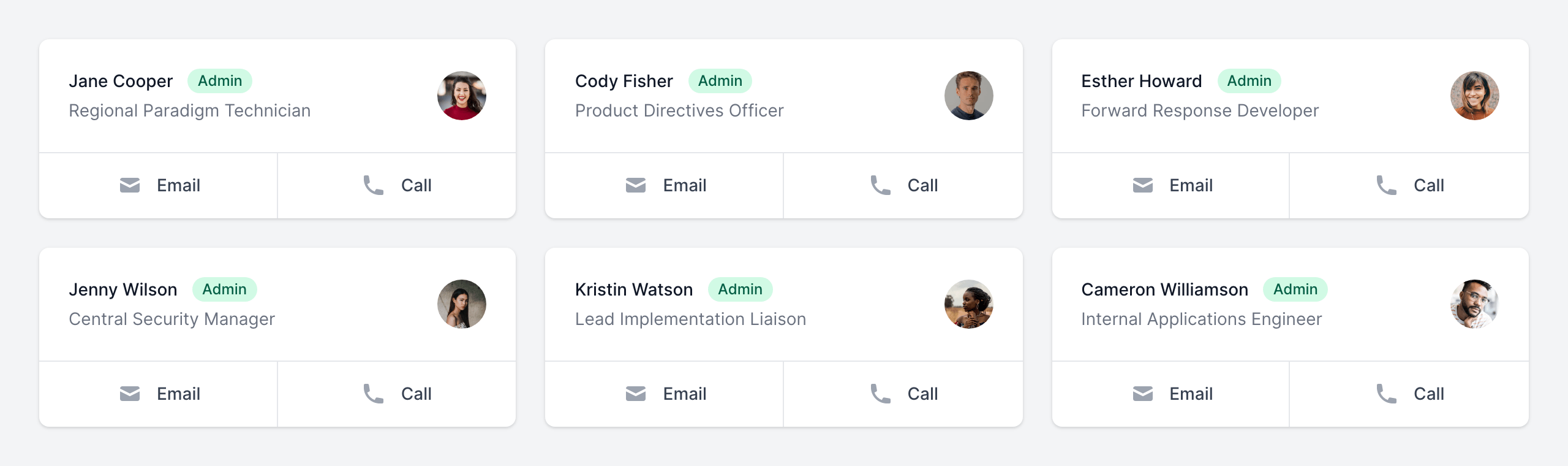
Task: Select the name Cameron Williamson
Action: coord(1164,289)
